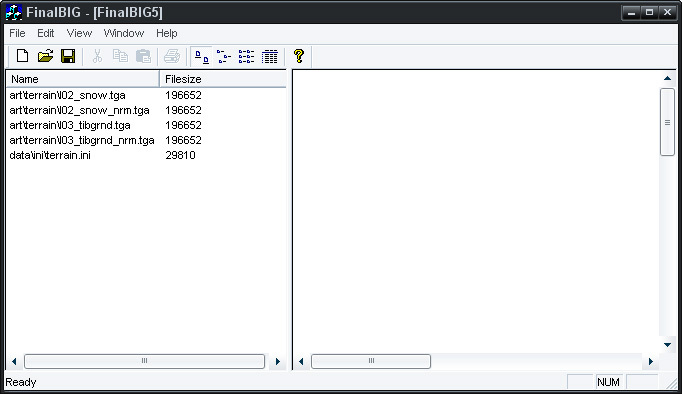Open the View menu

point(79,33)
